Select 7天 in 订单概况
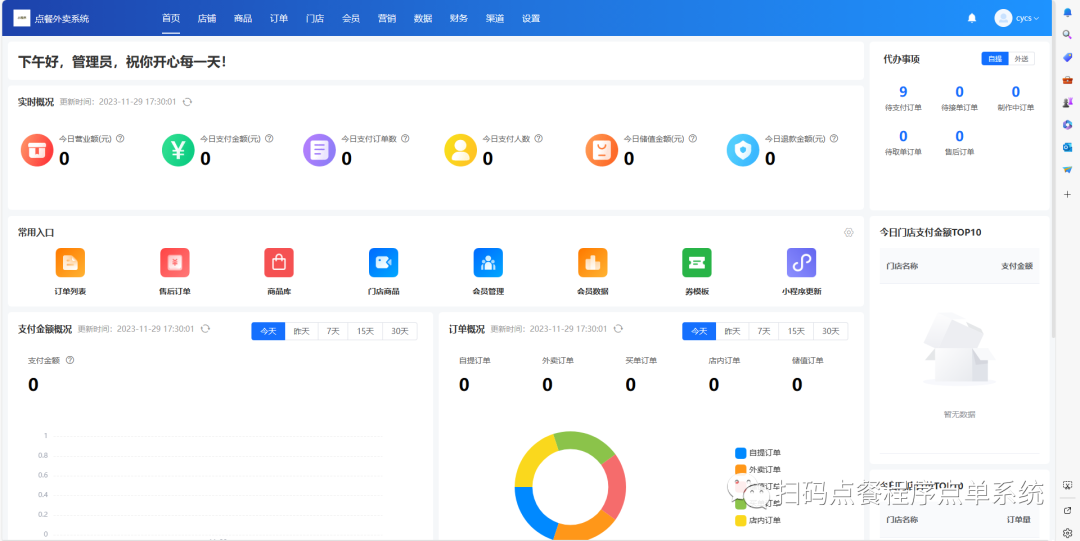This screenshot has height=541, width=1080. click(x=764, y=331)
